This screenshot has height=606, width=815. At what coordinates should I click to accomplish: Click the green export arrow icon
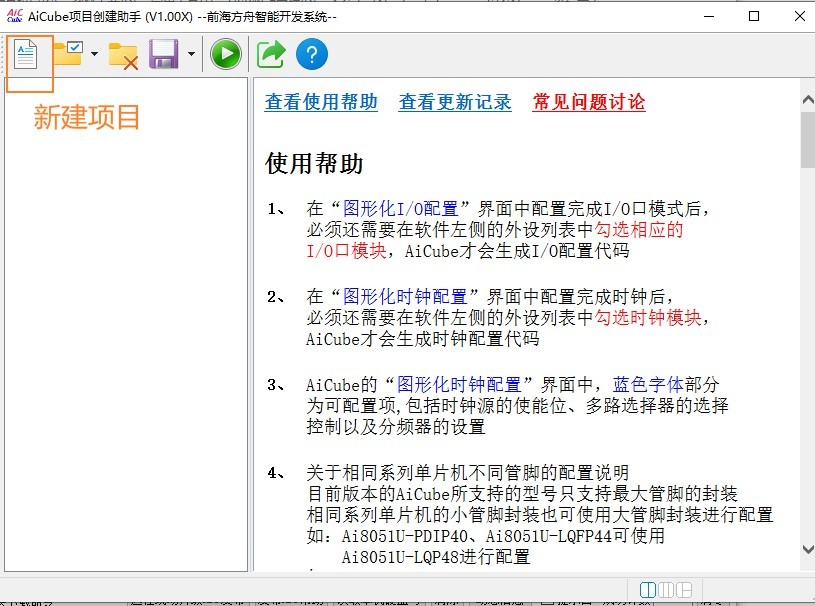click(x=270, y=54)
